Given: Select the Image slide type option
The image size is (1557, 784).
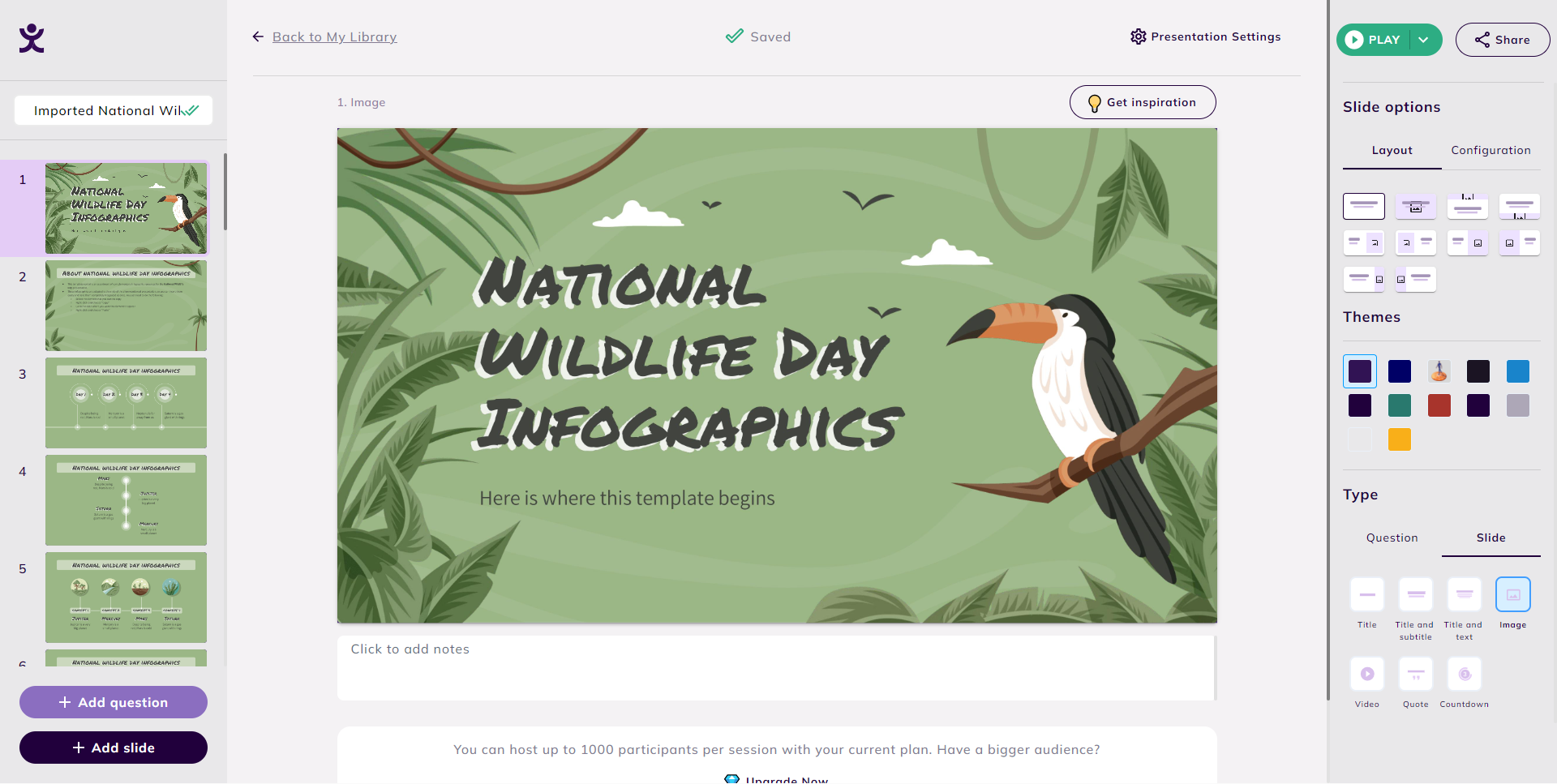Looking at the screenshot, I should click(1513, 594).
